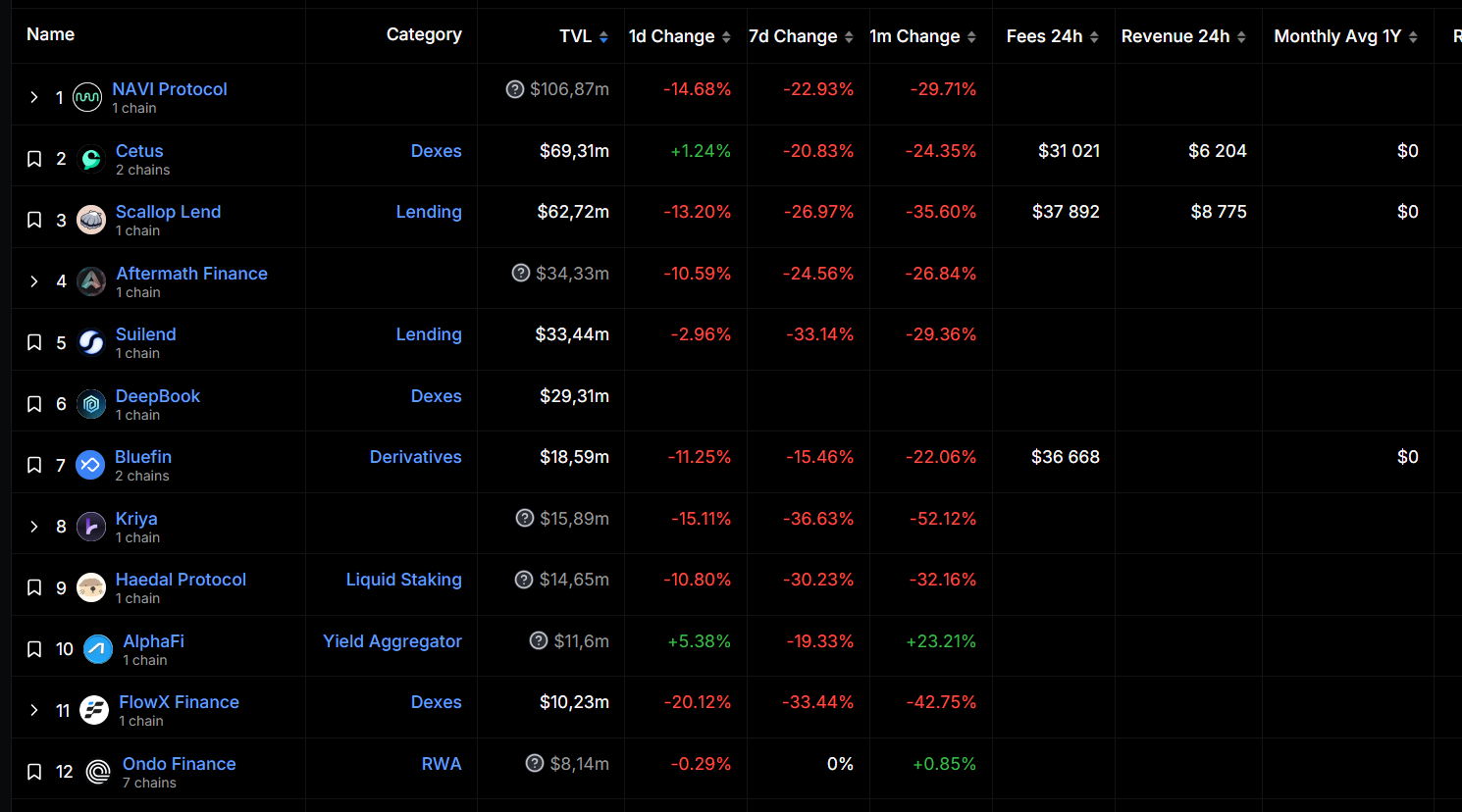
Task: Open the Haedal Protocol link
Action: click(x=181, y=580)
